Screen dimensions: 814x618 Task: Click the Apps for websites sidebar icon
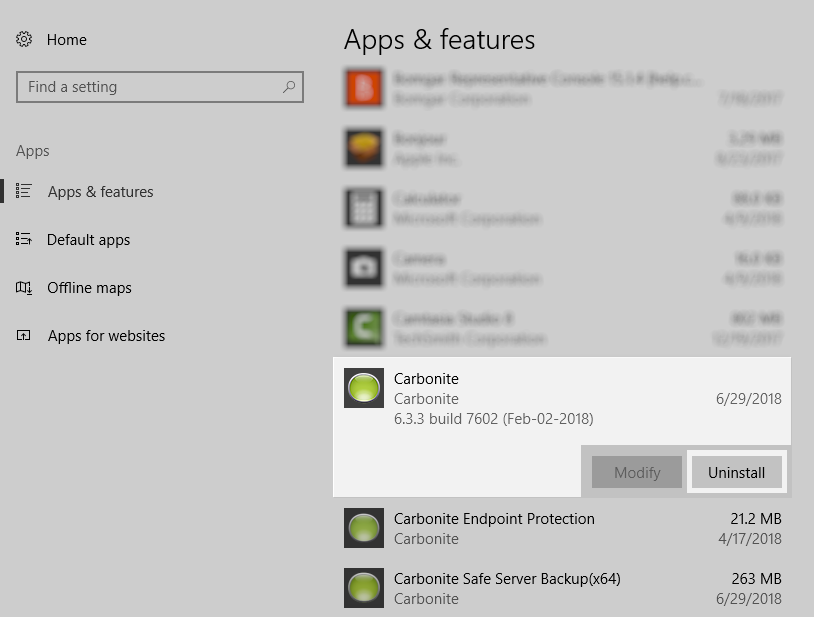[x=24, y=336]
